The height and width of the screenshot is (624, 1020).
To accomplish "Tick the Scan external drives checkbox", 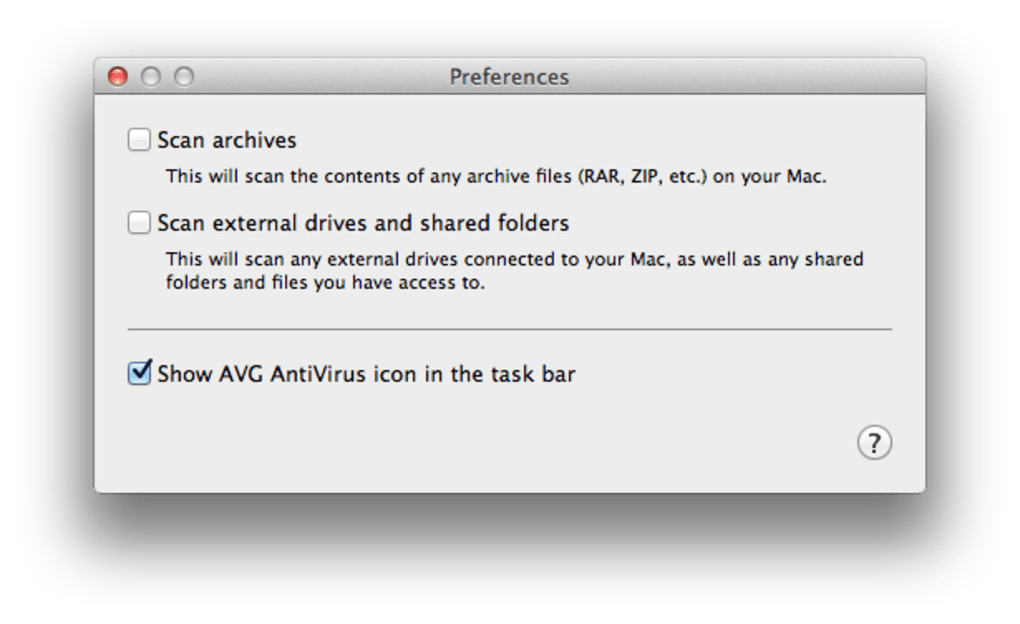I will (139, 223).
